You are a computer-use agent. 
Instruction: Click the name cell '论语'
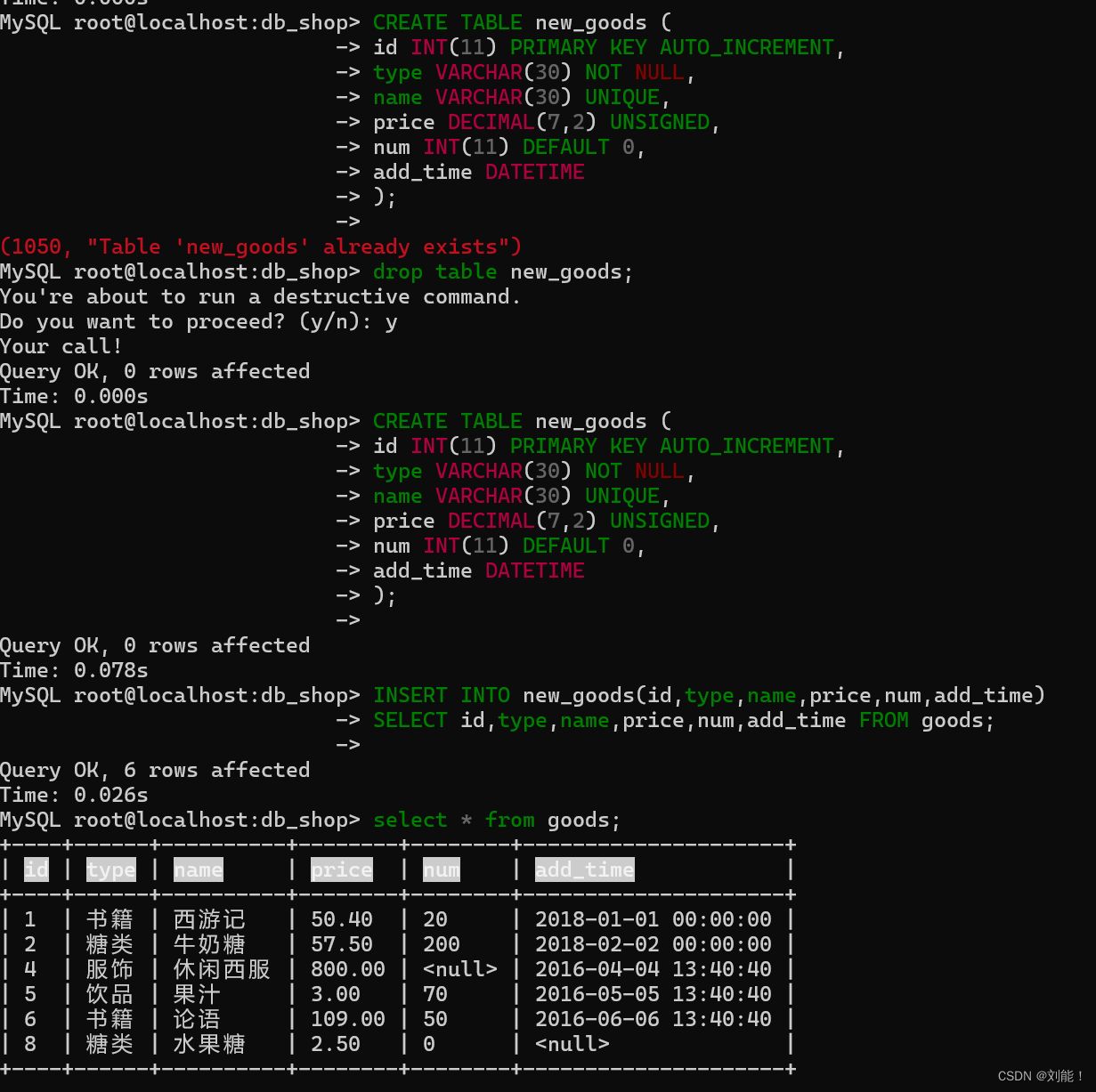pos(197,1019)
